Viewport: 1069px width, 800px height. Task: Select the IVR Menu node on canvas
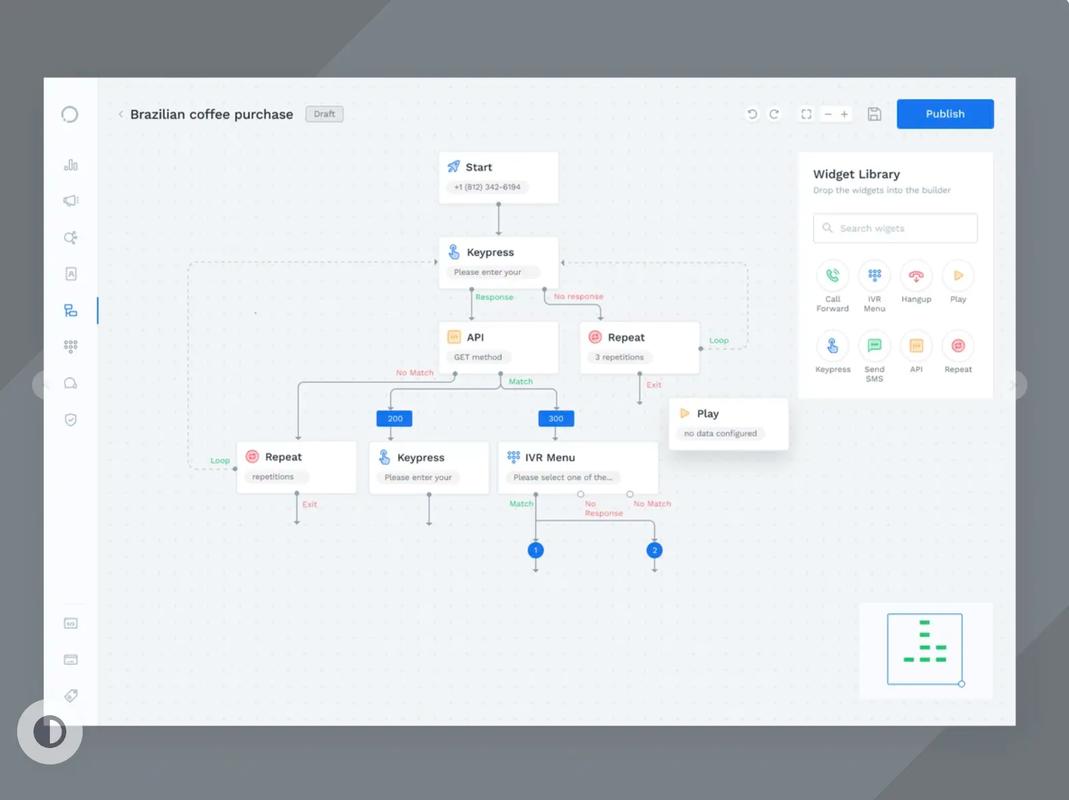578,467
